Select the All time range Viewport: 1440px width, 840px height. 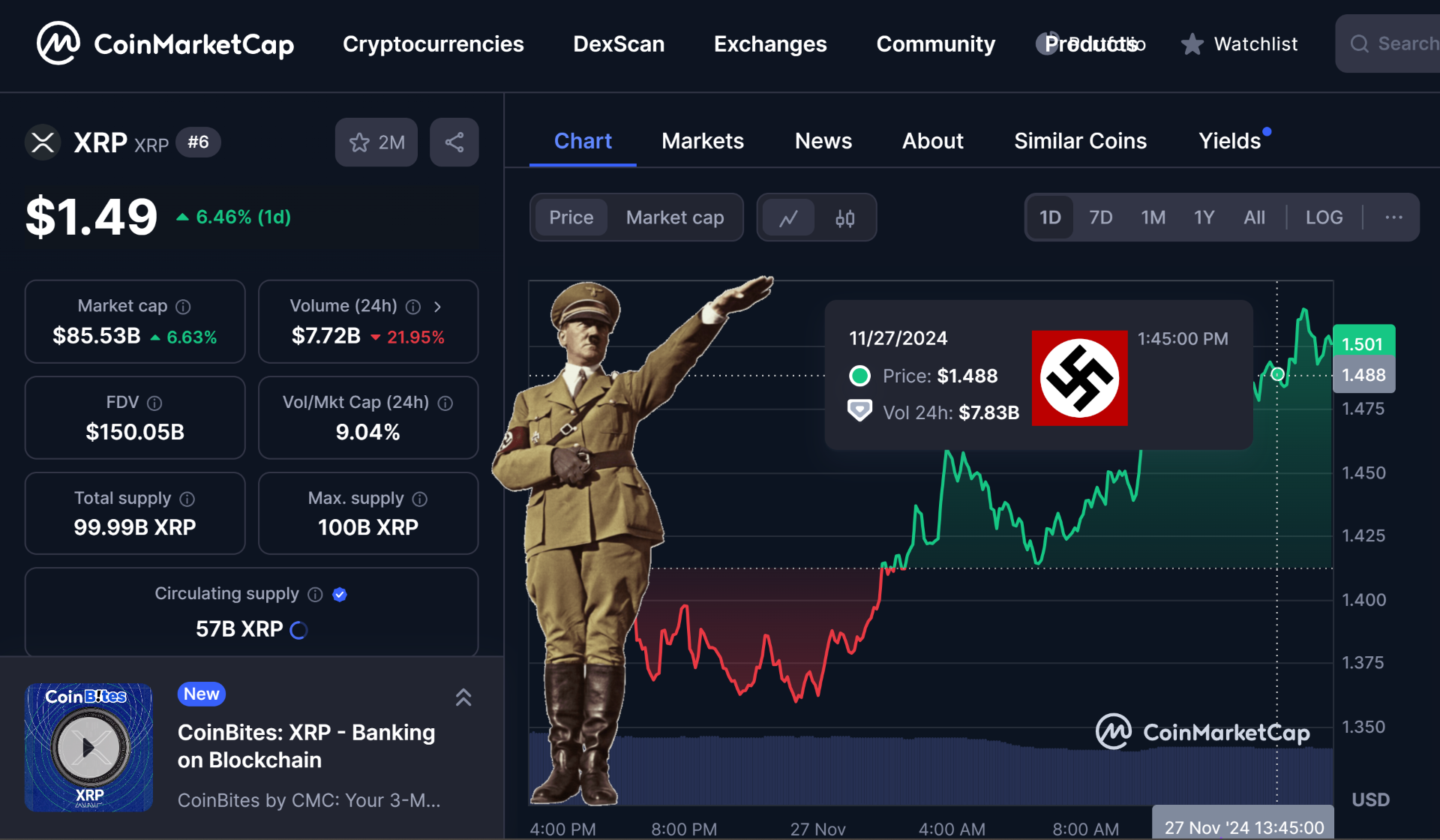(1254, 217)
